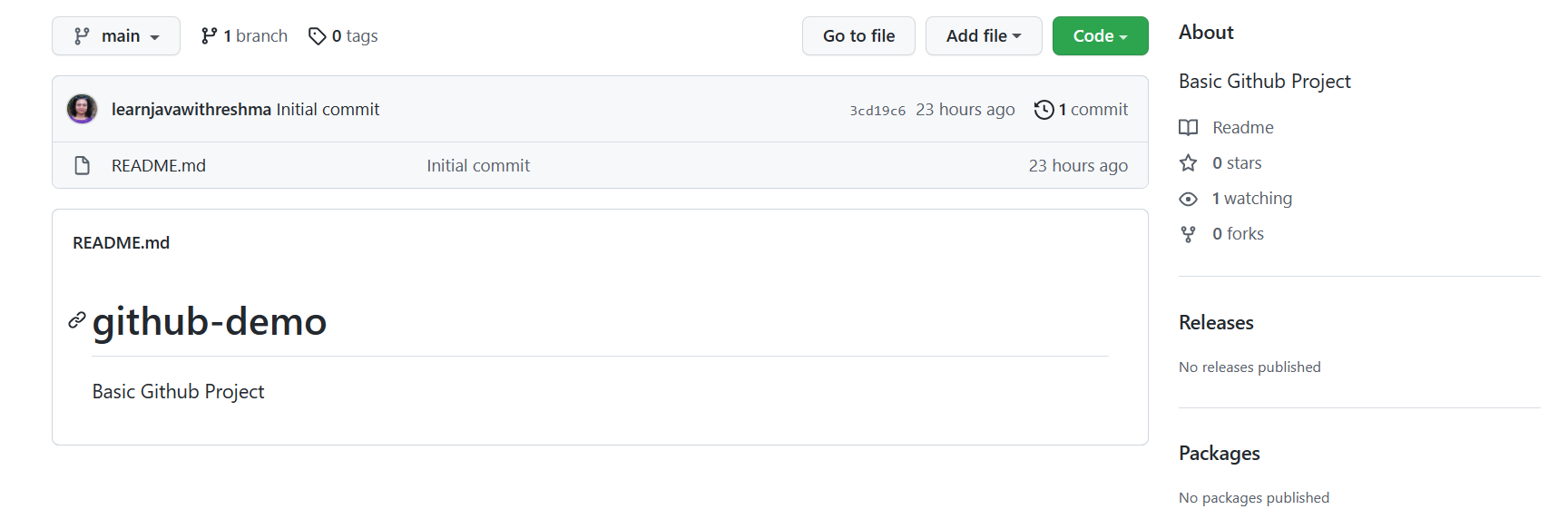Open the README.md file link

(159, 165)
